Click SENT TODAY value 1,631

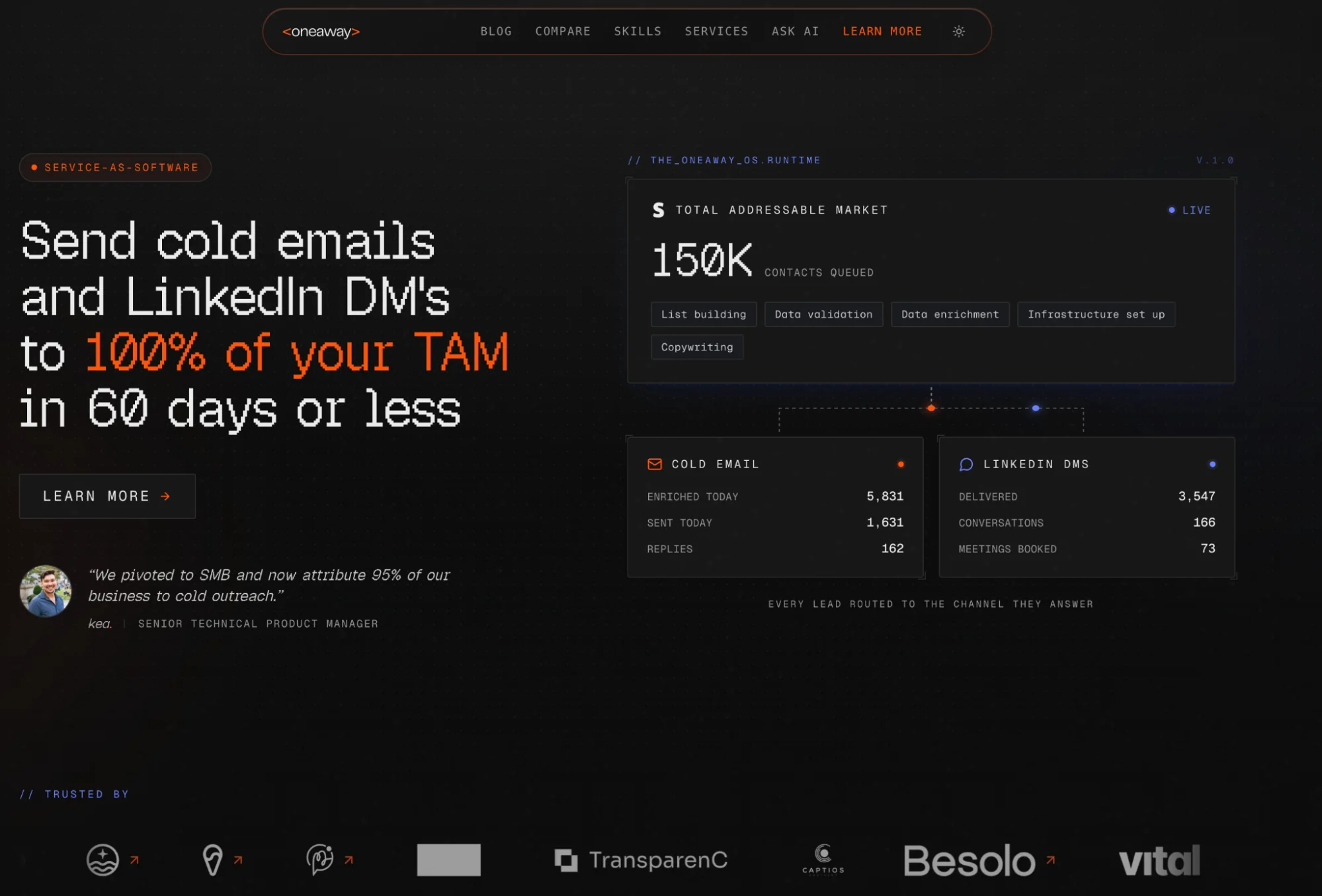(x=885, y=522)
